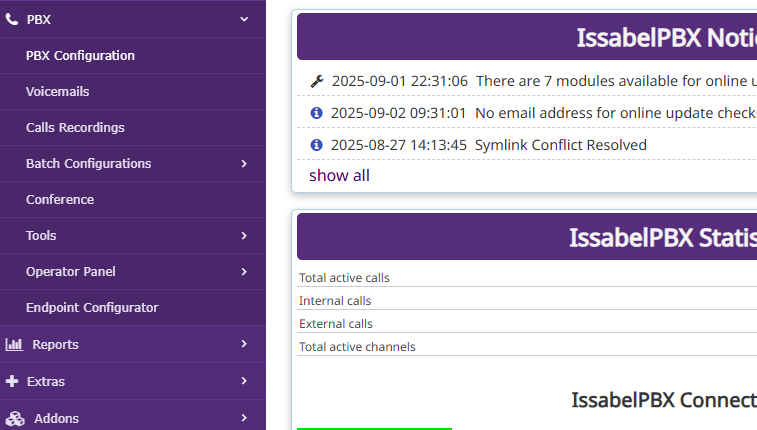Expand the Tools submenu arrow

[244, 236]
